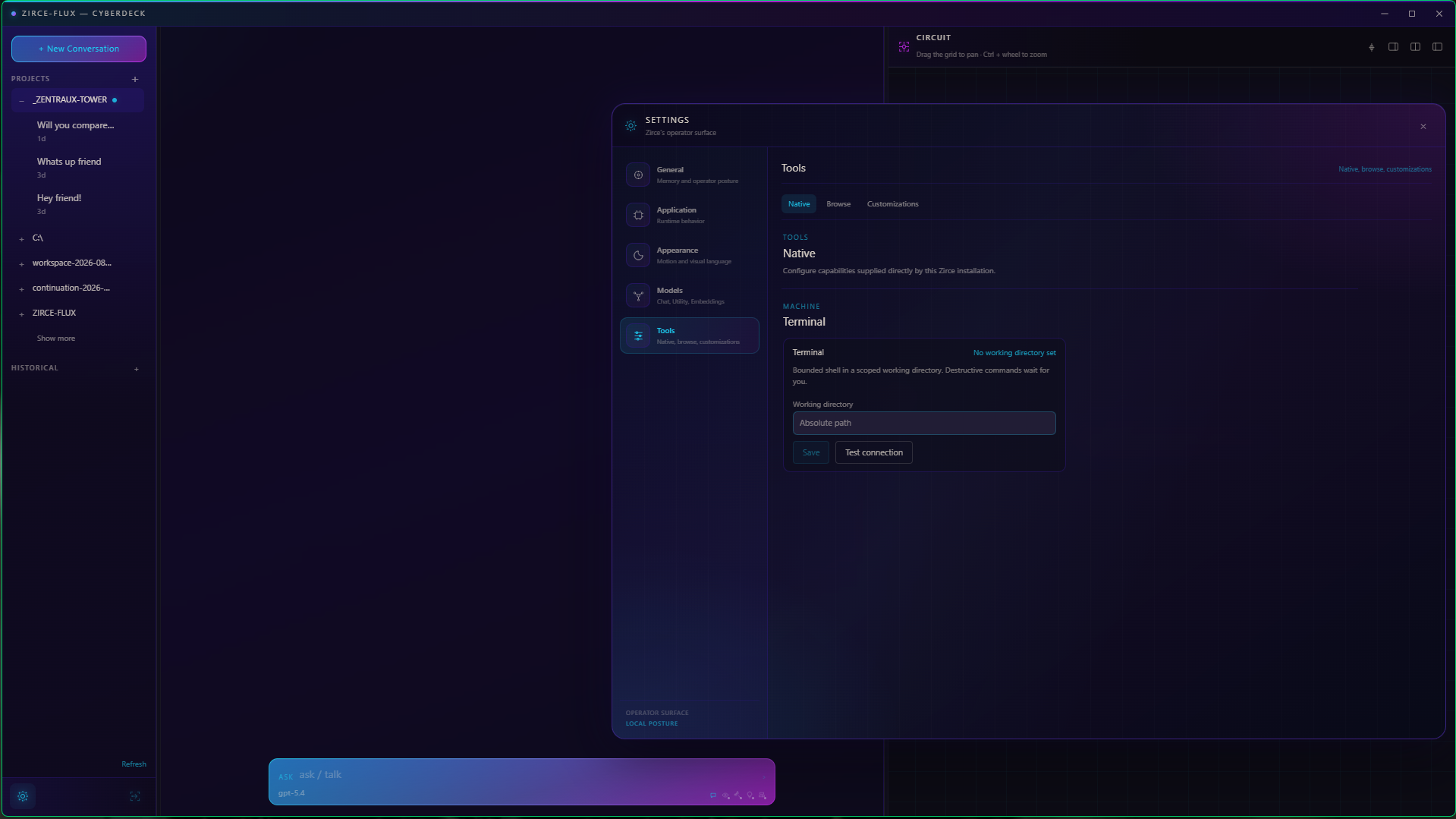
Task: Open Application settings section
Action: click(x=689, y=215)
